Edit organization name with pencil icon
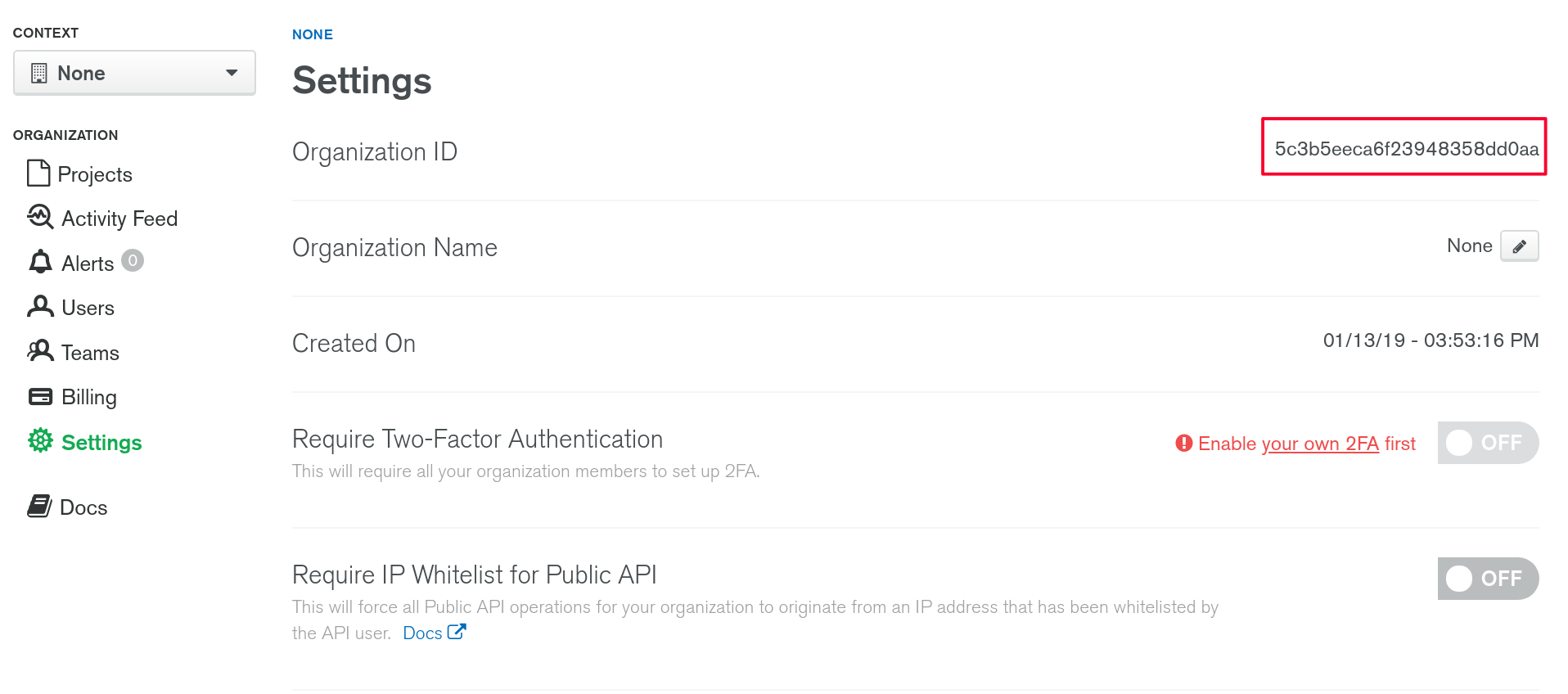The height and width of the screenshot is (694, 1568). click(x=1519, y=246)
